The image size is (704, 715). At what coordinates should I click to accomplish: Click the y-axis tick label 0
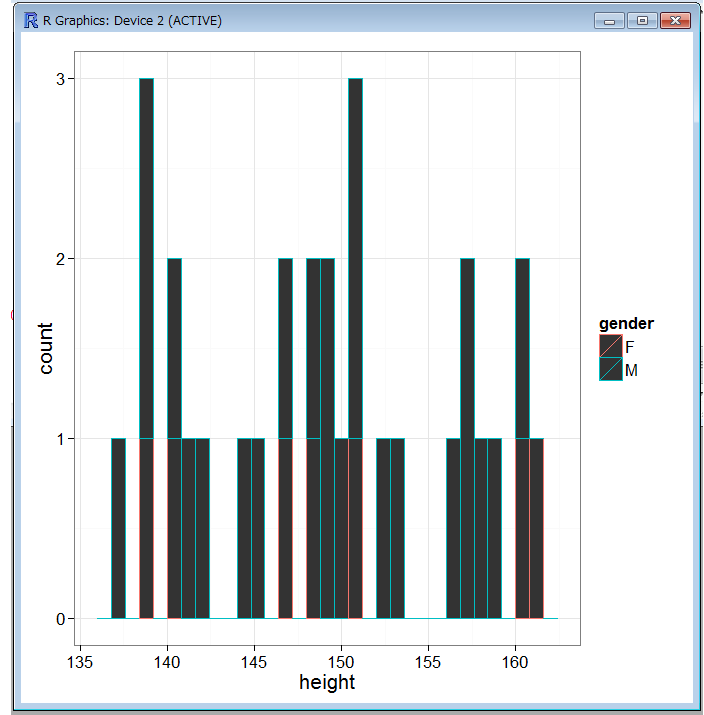coord(60,619)
